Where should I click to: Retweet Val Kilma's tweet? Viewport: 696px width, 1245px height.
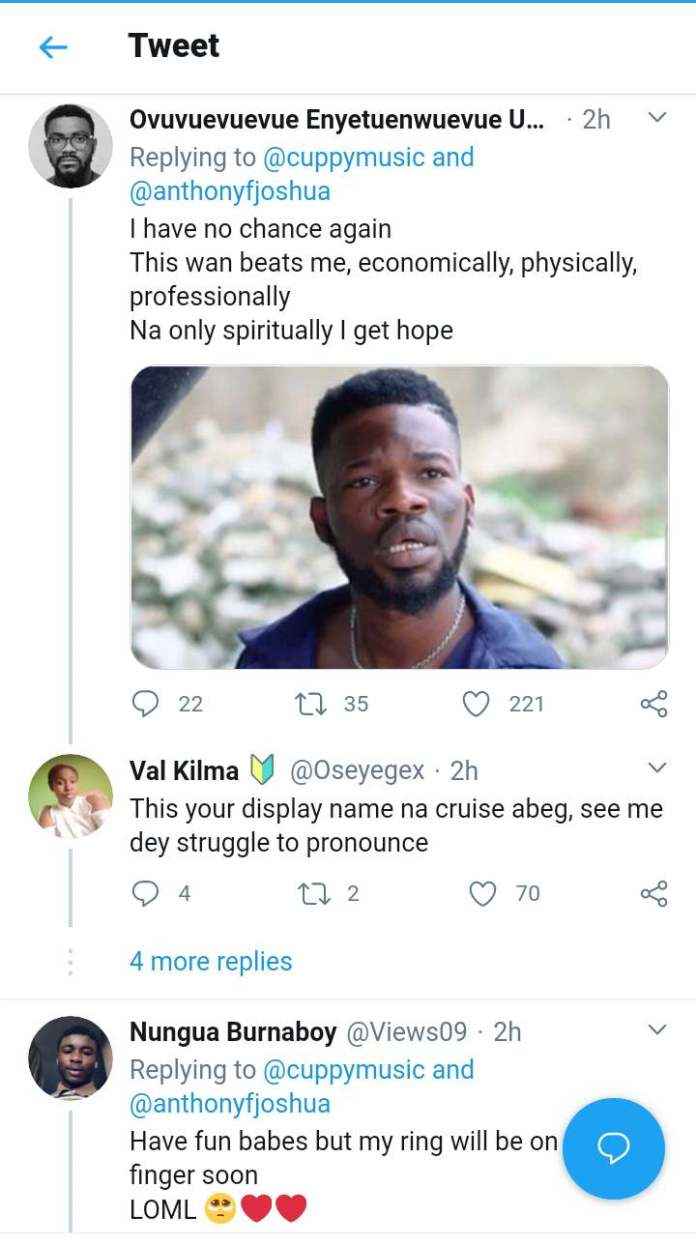coord(314,893)
